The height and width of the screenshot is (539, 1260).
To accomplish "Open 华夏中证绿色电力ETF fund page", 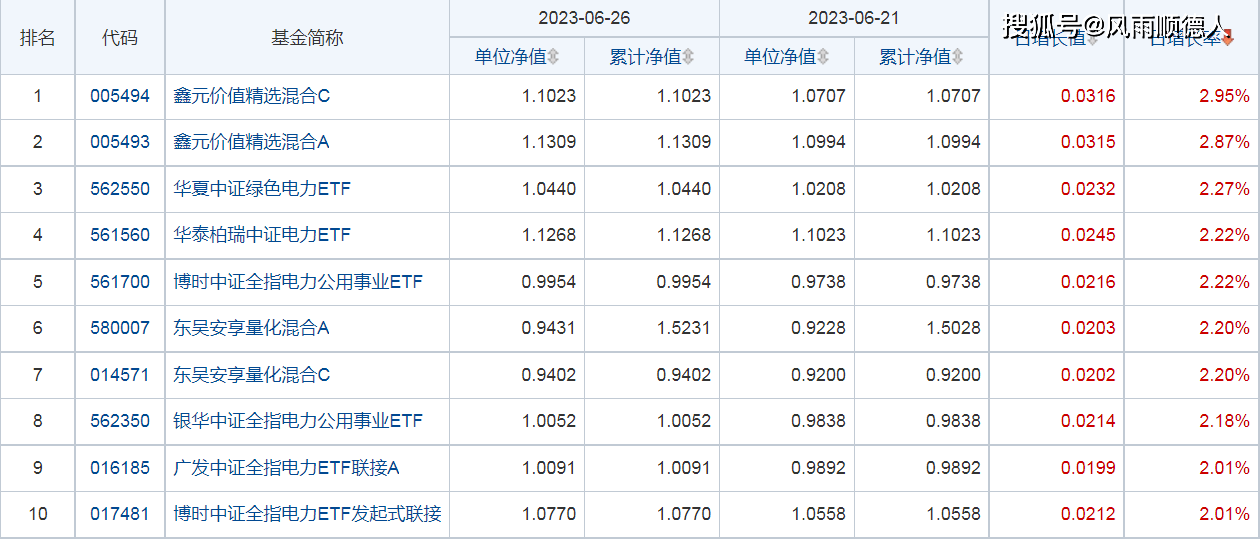I will click(262, 189).
